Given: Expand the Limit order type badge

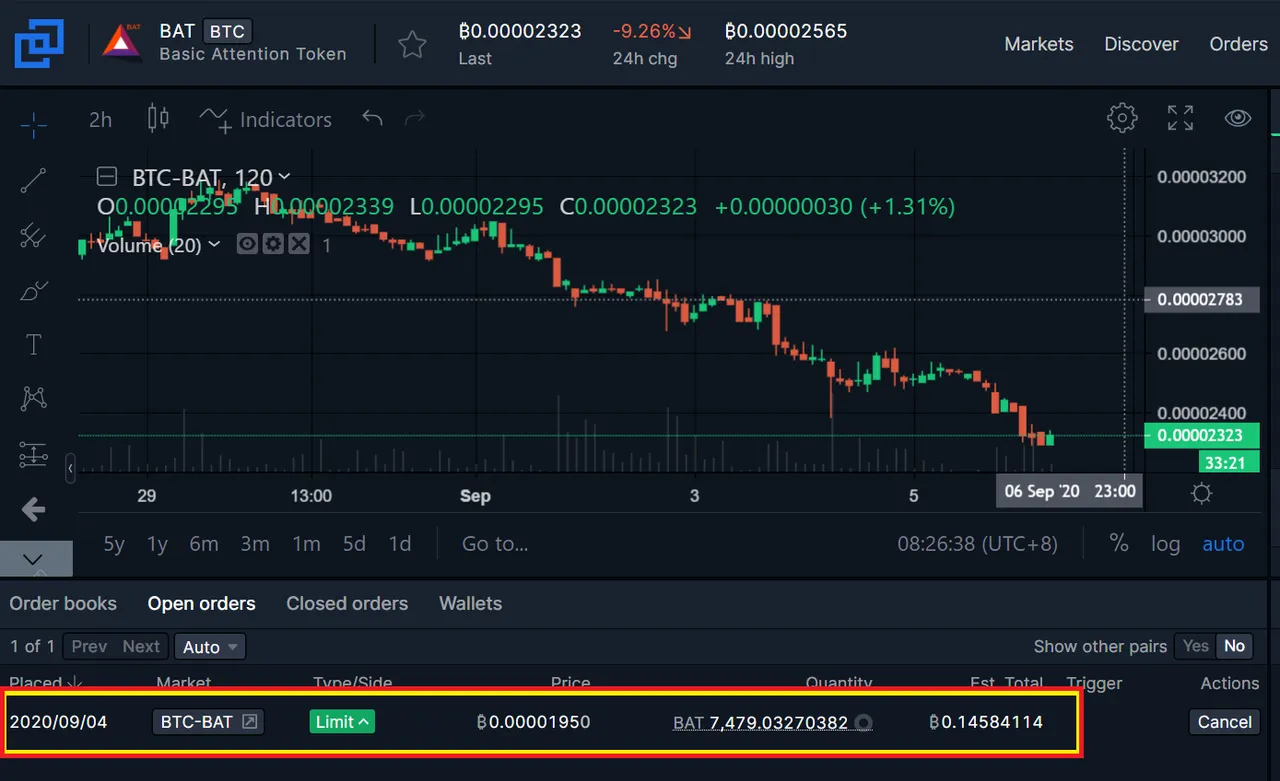Looking at the screenshot, I should [x=342, y=722].
